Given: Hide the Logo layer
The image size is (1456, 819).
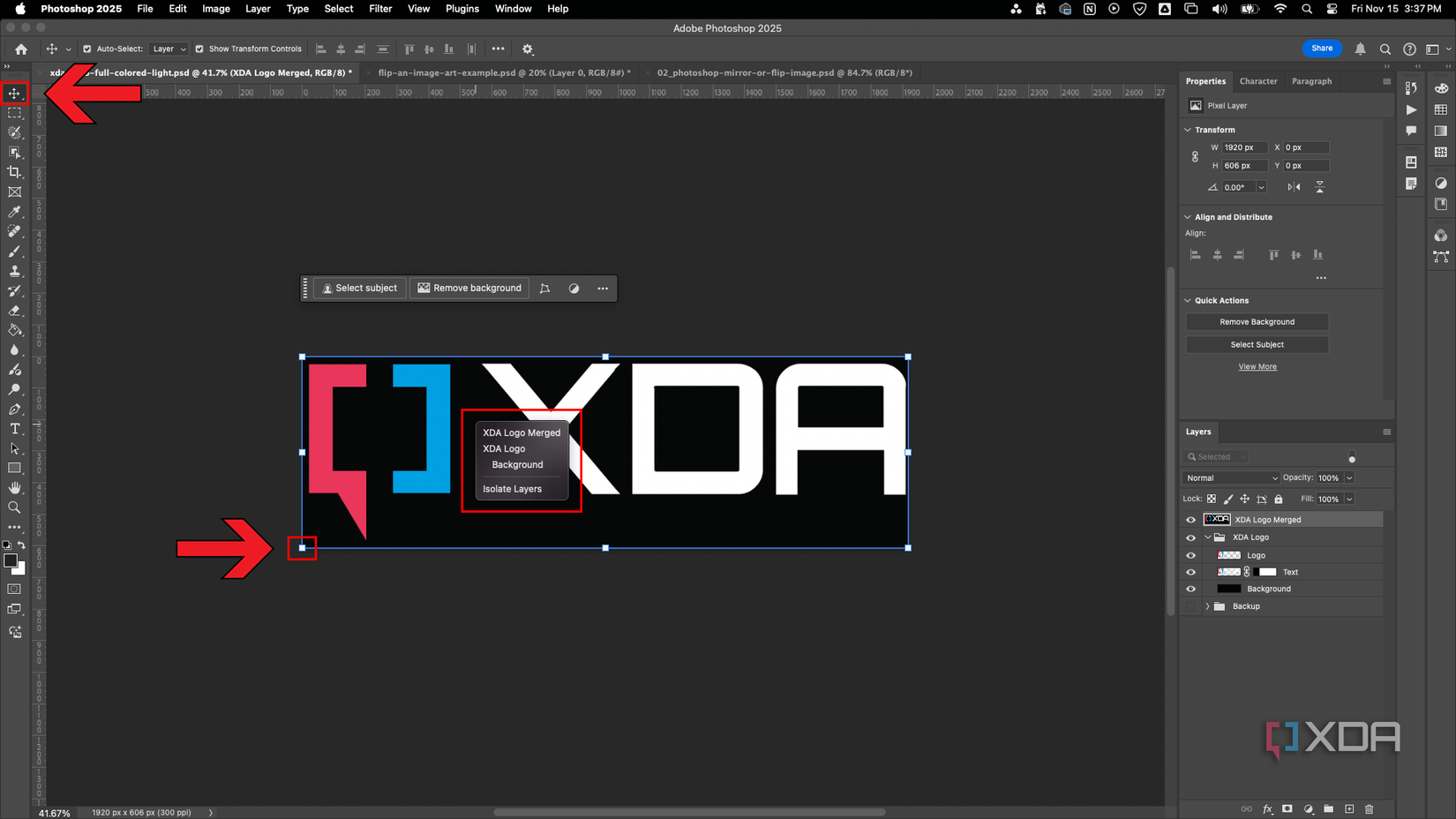Looking at the screenshot, I should pos(1190,555).
